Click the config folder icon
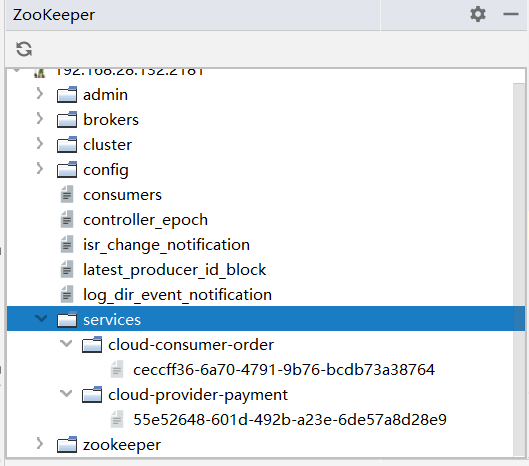529x466 pixels. (67, 169)
